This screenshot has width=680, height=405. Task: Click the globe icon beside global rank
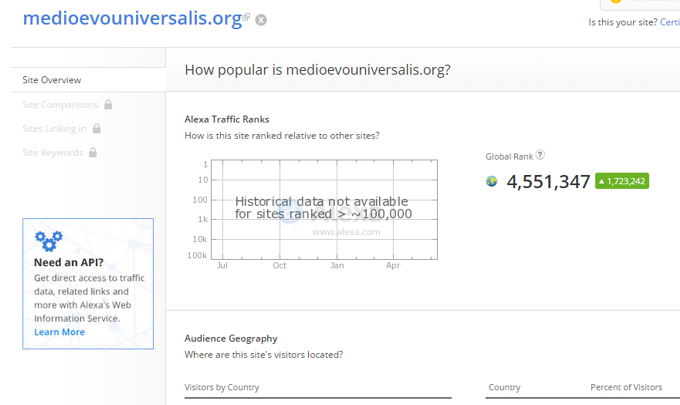491,181
